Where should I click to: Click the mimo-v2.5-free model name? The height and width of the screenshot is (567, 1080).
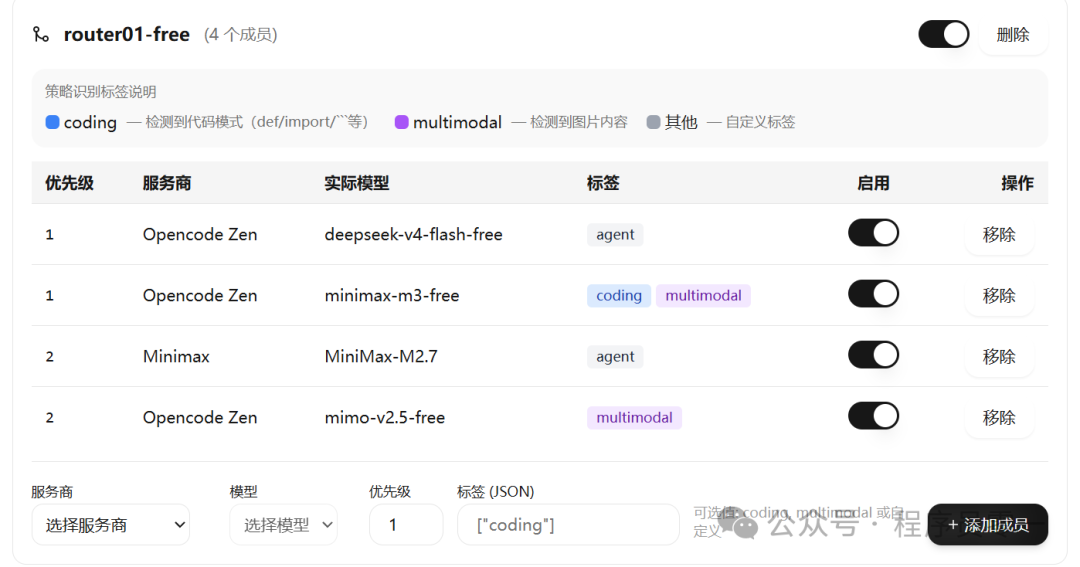[384, 417]
